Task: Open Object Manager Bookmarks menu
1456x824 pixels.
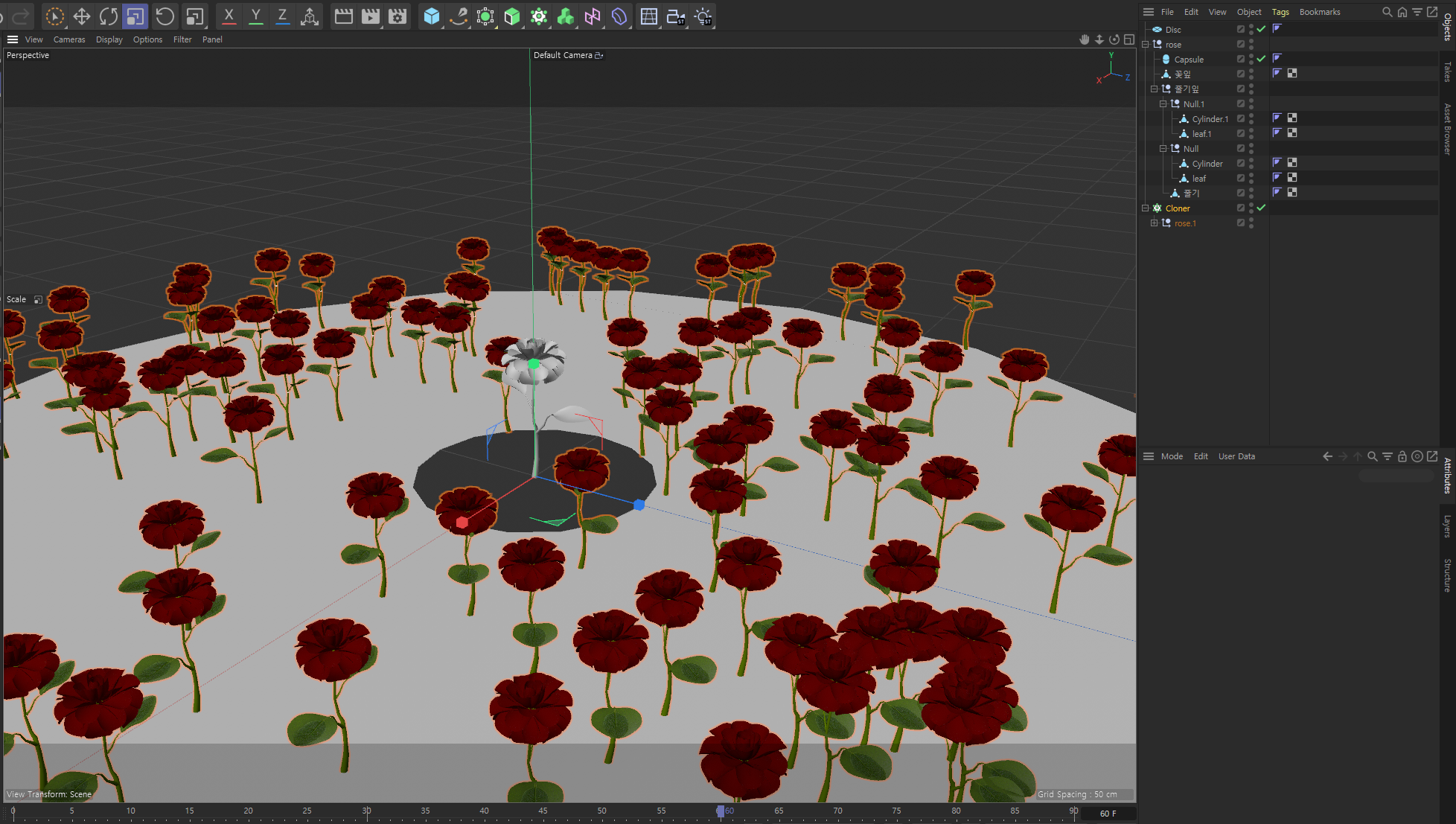Action: click(1320, 12)
